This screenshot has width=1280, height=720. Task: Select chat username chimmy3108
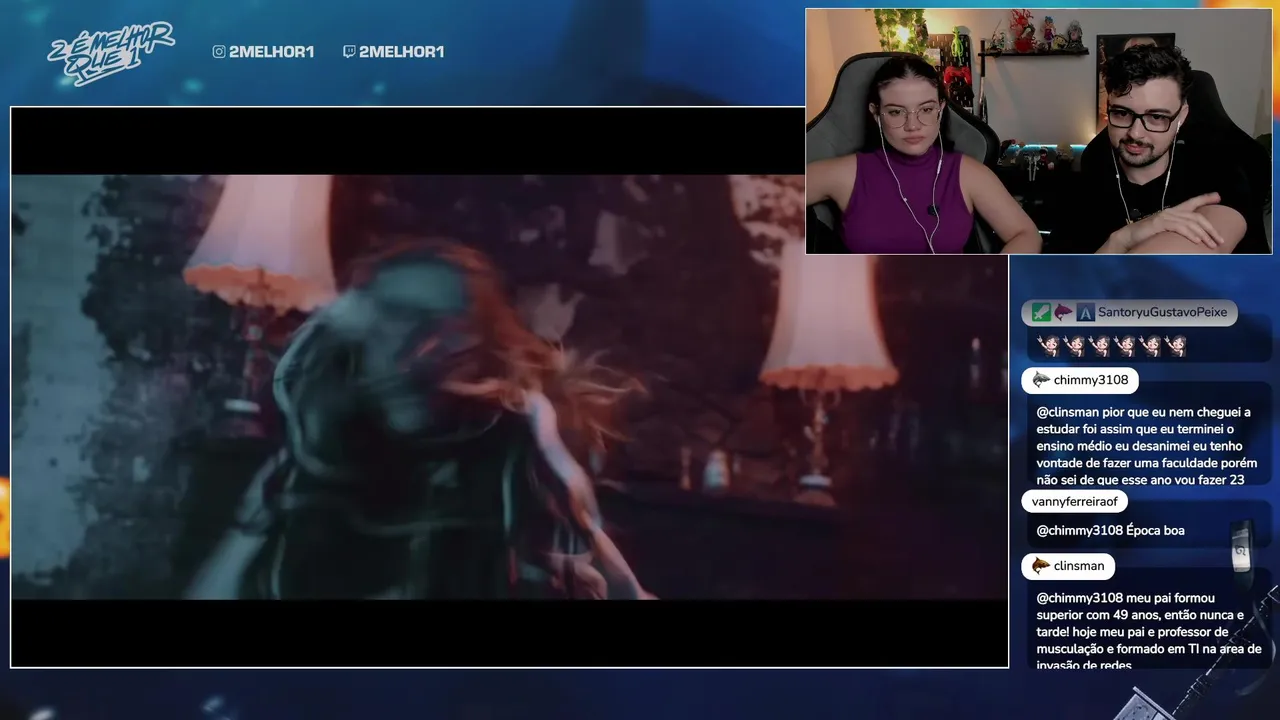1091,380
